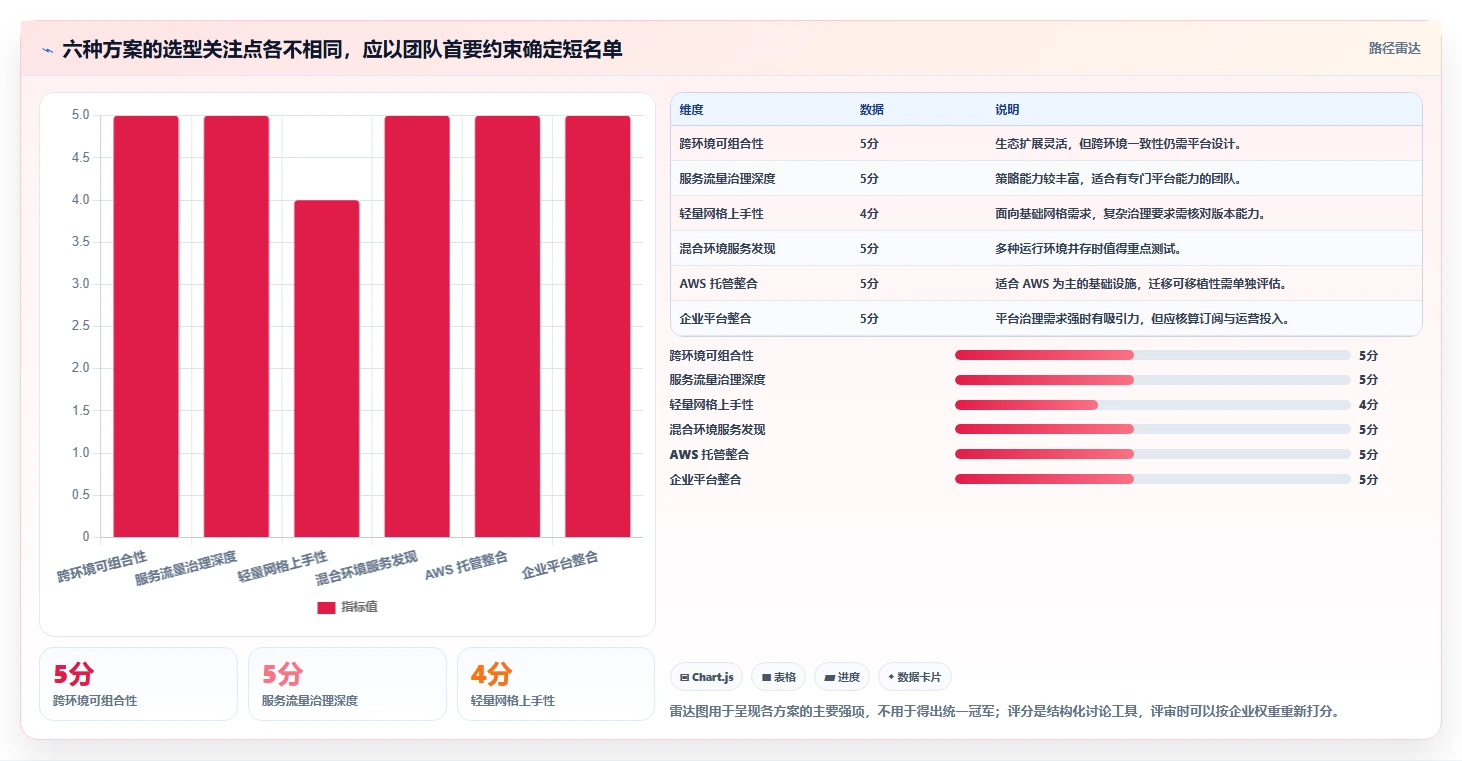Click the lightning icon beside the title
This screenshot has height=761, width=1462.
[48, 49]
